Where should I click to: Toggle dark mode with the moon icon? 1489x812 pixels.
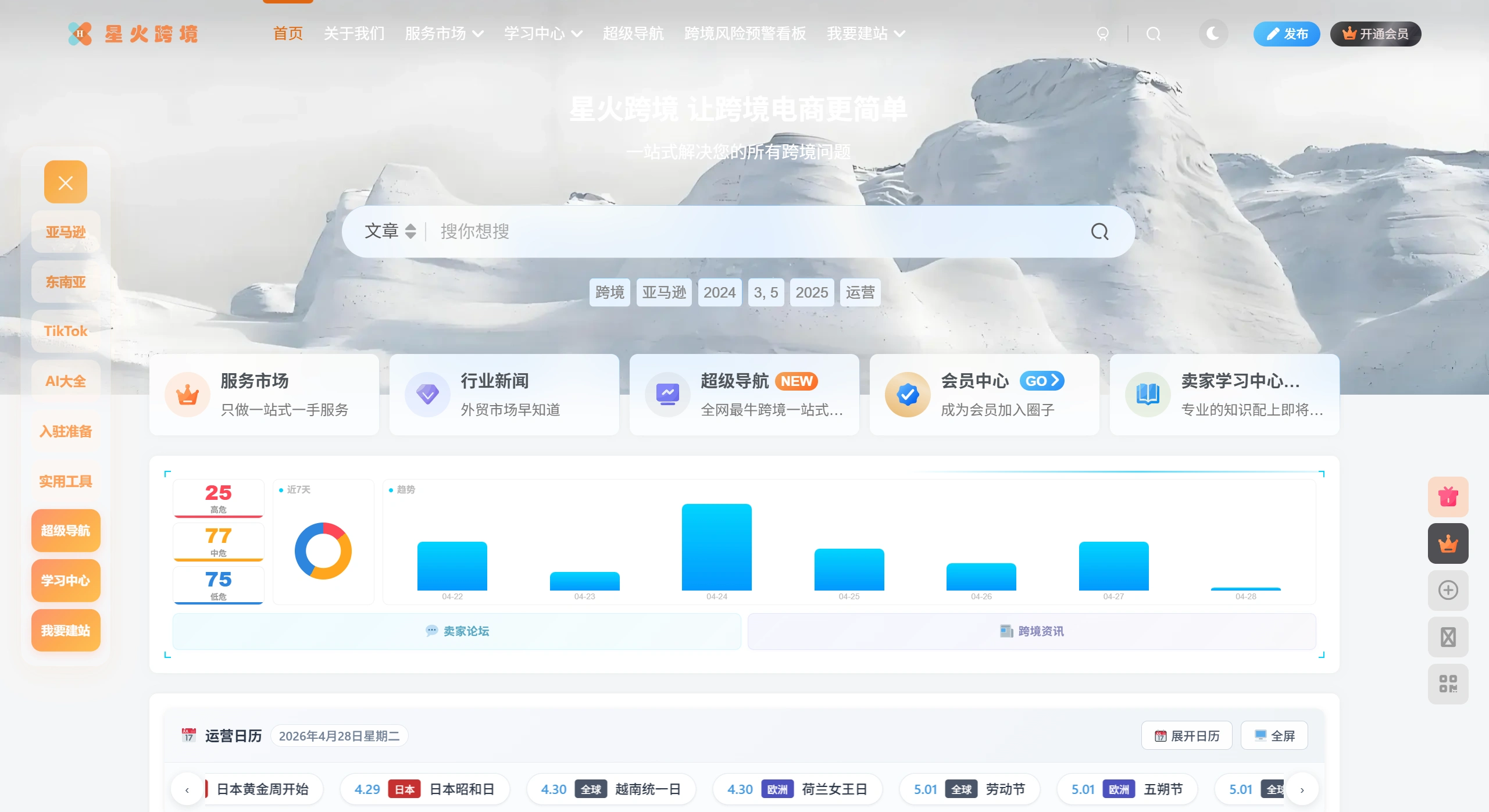tap(1214, 34)
